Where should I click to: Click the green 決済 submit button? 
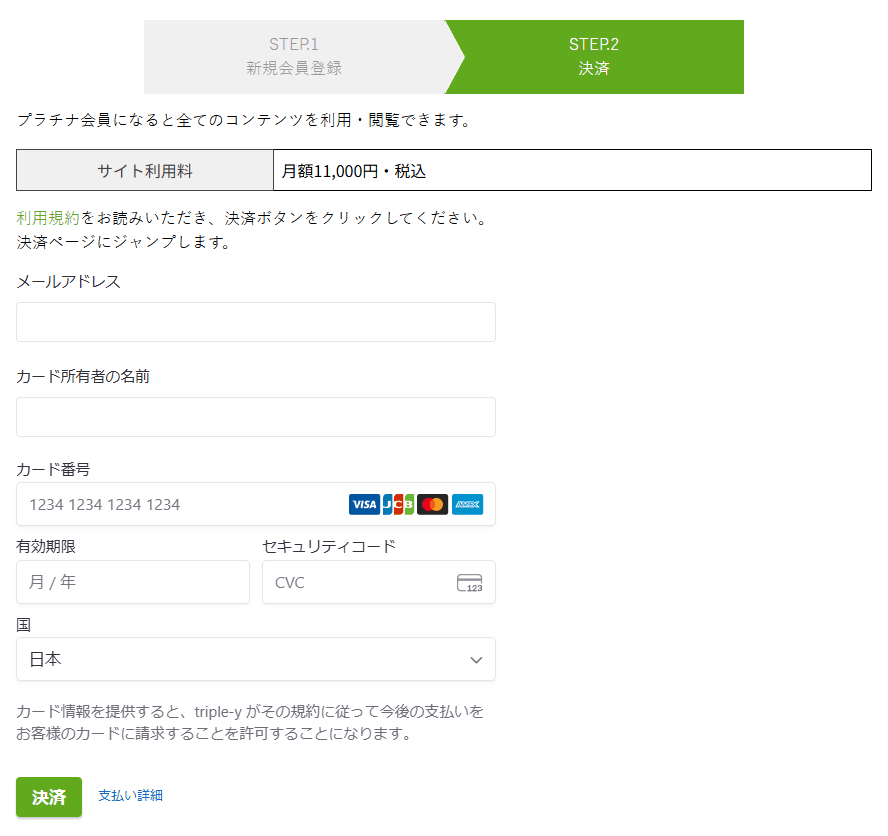[49, 796]
